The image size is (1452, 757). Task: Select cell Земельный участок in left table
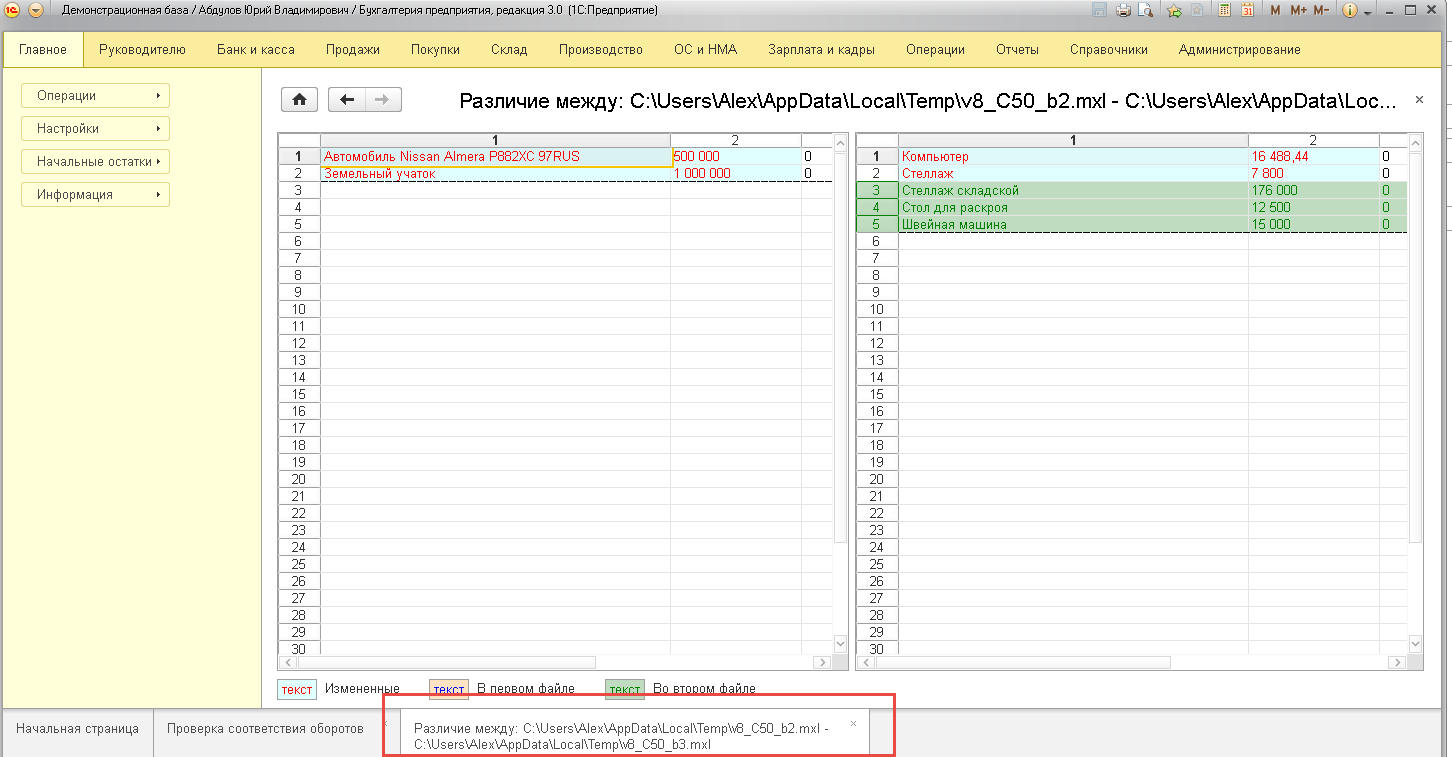click(x=495, y=173)
